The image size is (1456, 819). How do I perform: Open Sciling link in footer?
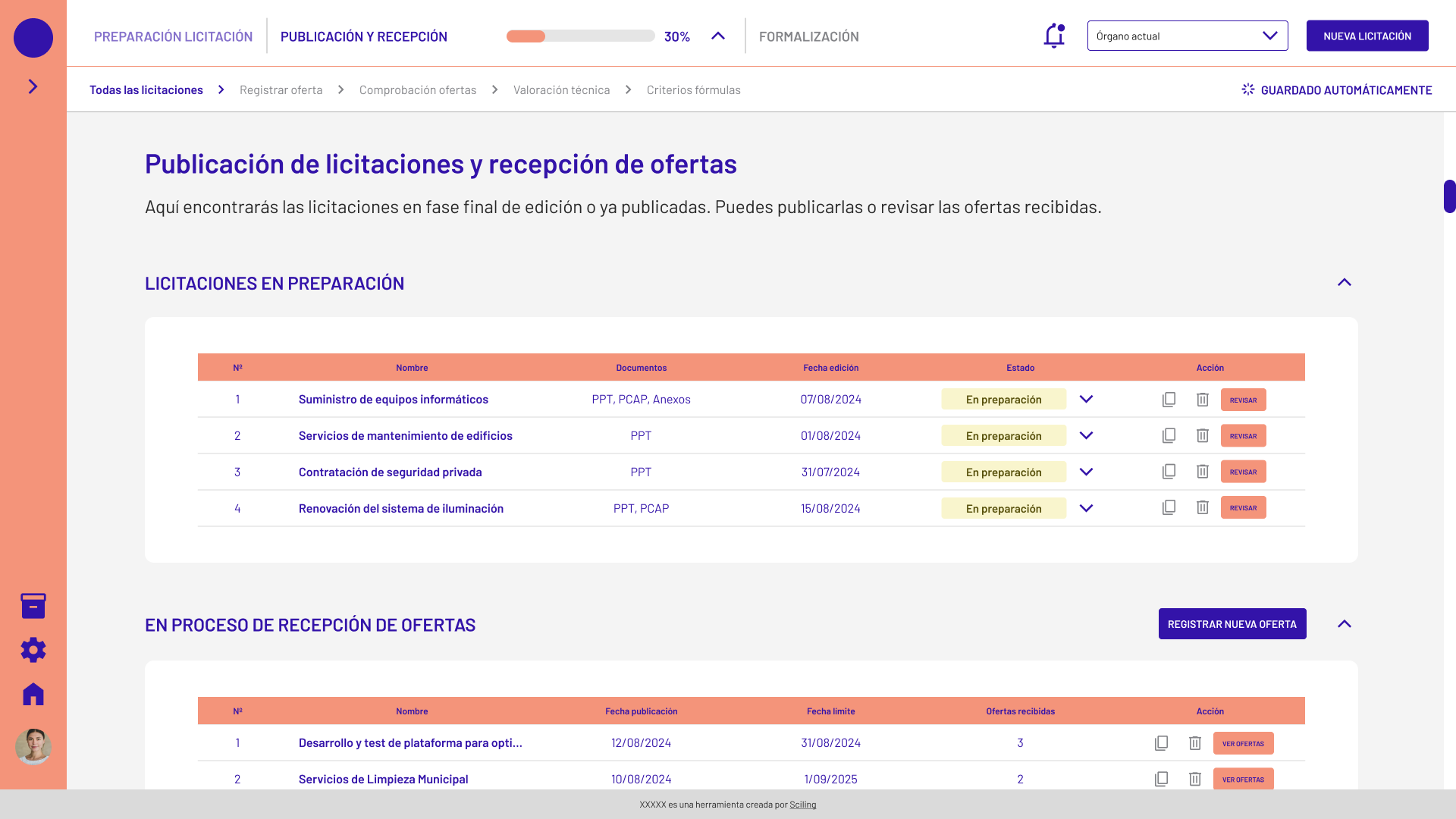point(802,805)
